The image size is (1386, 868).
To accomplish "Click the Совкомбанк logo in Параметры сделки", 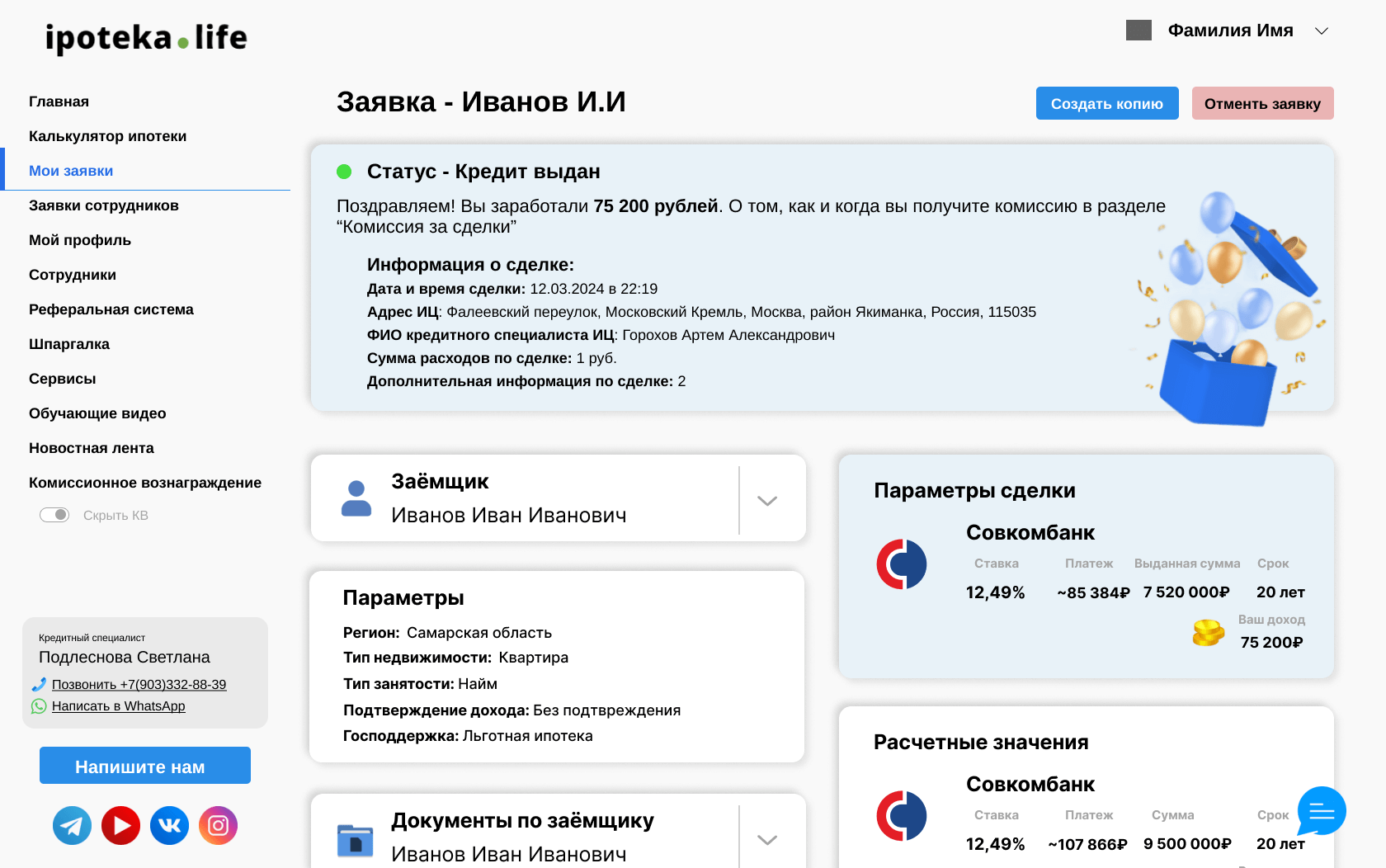I will point(902,564).
